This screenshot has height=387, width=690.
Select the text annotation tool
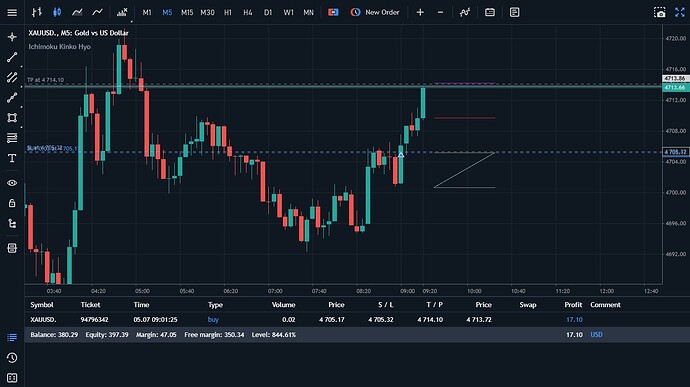pos(12,158)
